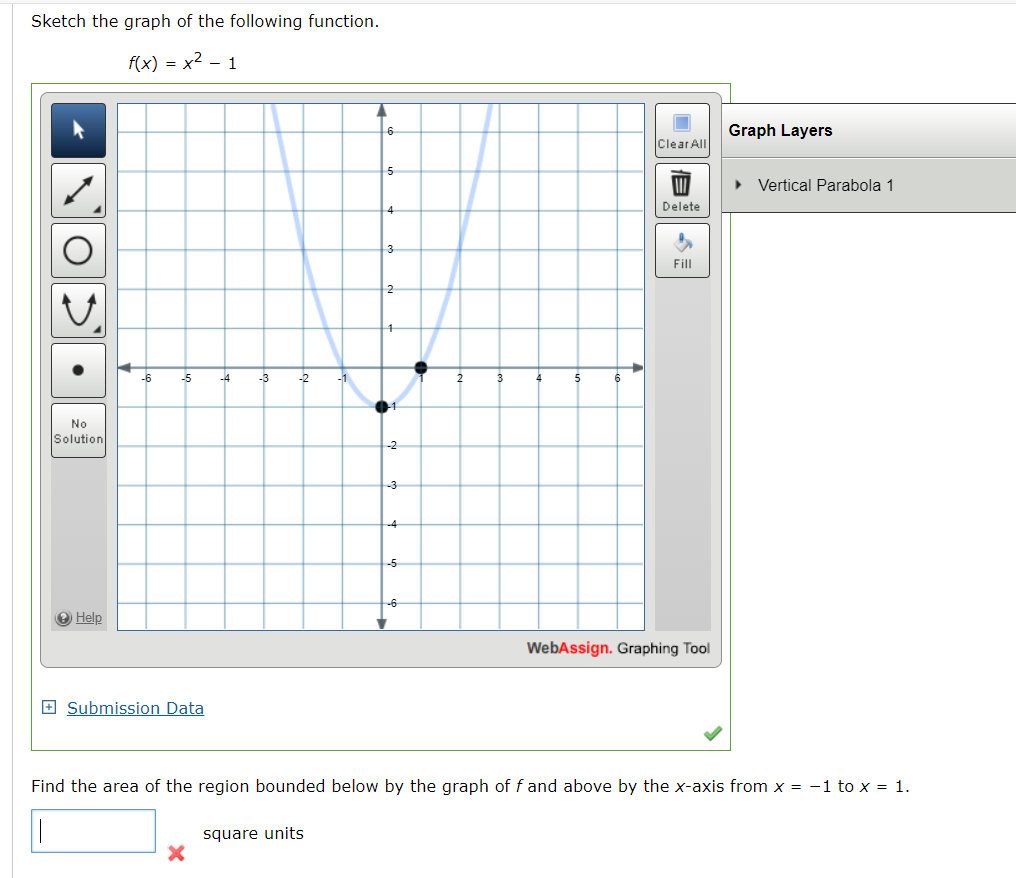Image resolution: width=1016 pixels, height=878 pixels.
Task: Click the No Solution button
Action: point(78,430)
